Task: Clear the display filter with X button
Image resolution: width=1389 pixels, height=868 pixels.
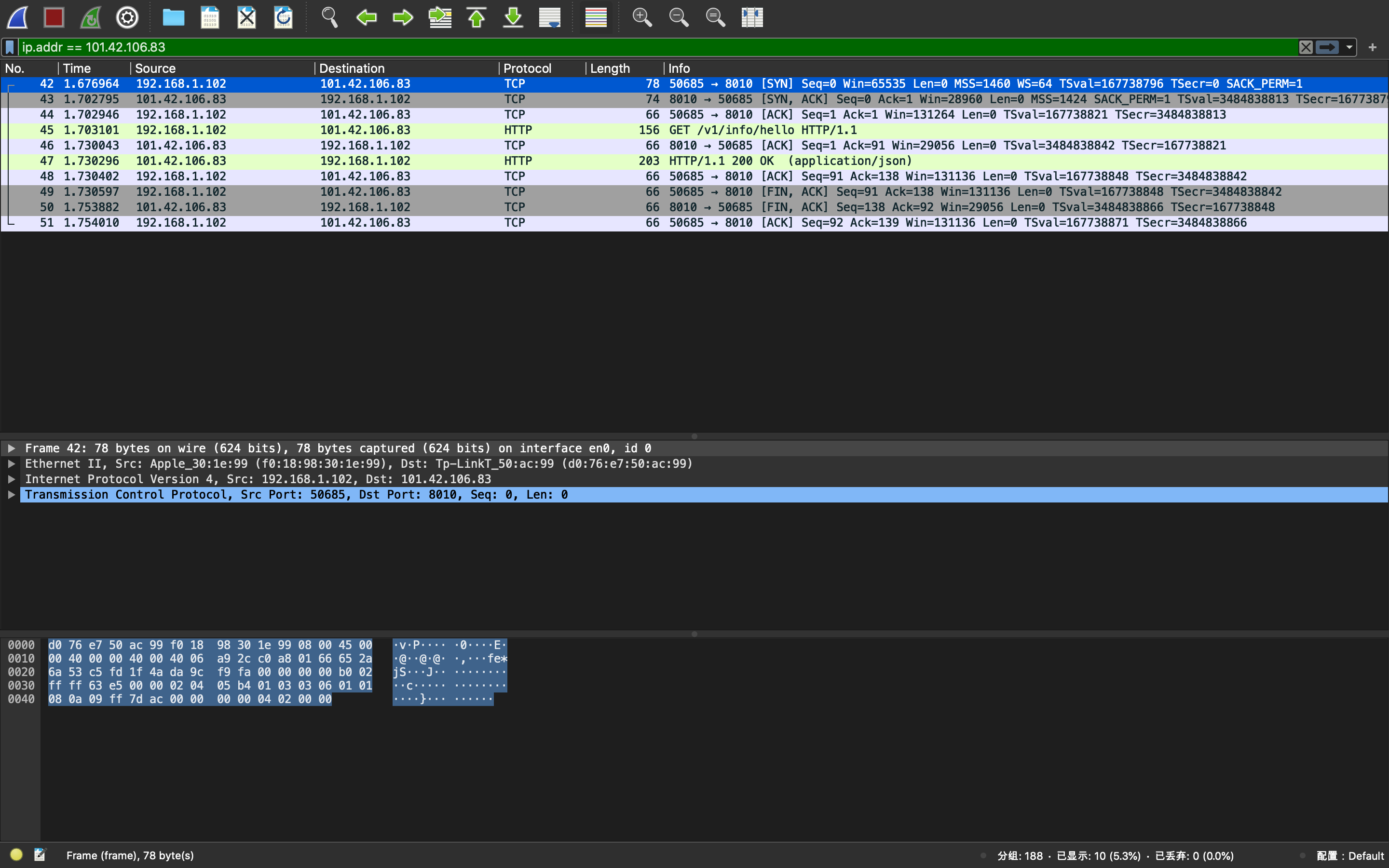Action: pyautogui.click(x=1306, y=47)
